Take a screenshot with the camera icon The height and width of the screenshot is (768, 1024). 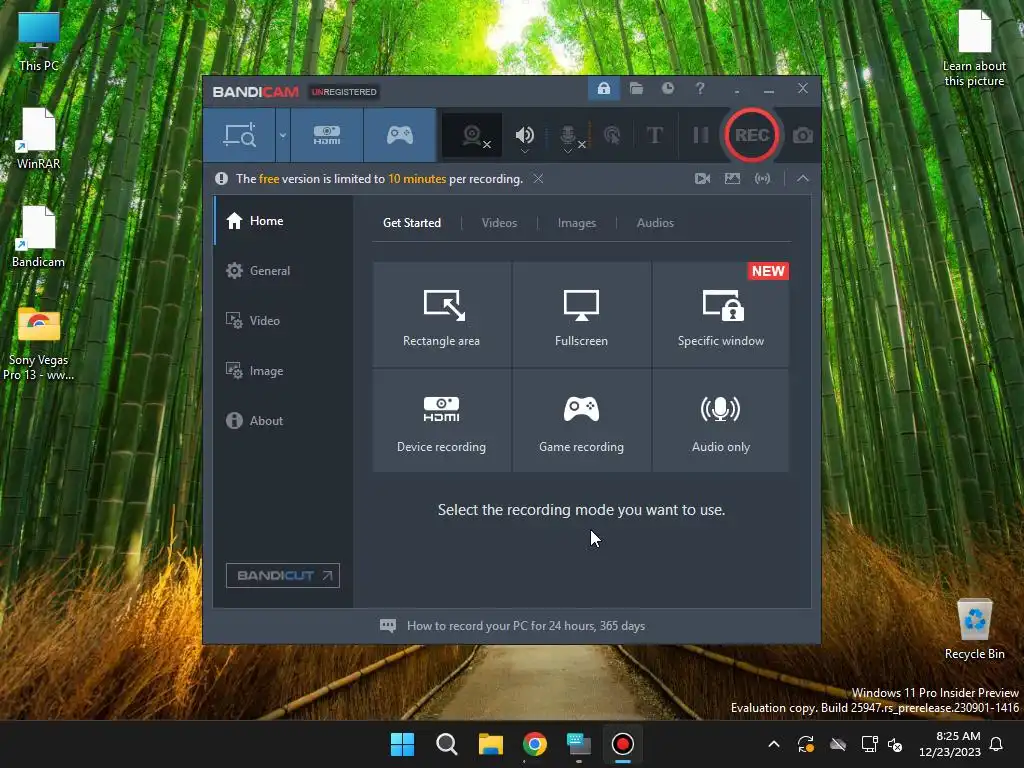pyautogui.click(x=803, y=135)
